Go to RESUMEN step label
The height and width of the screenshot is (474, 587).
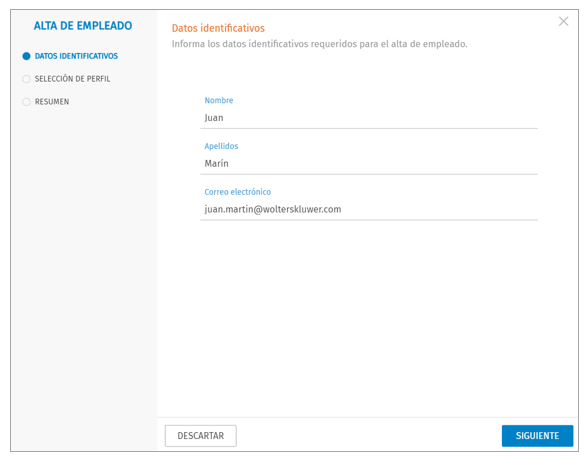click(52, 102)
